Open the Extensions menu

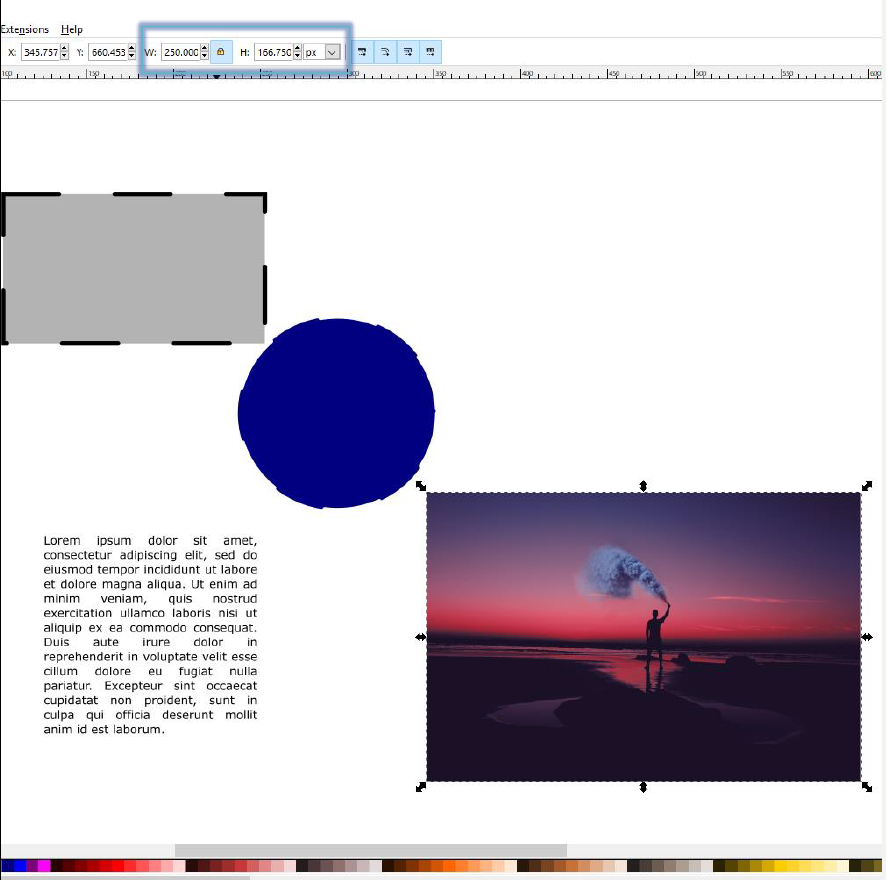coord(24,30)
